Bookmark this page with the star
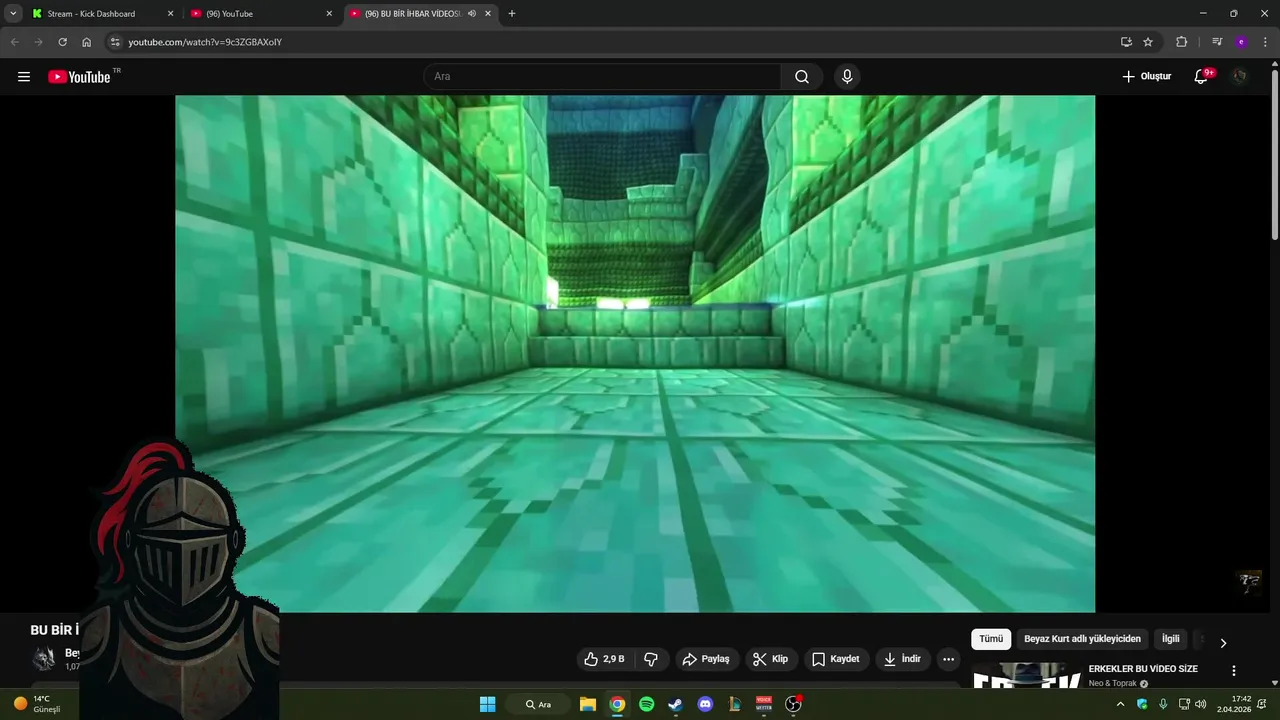Image resolution: width=1280 pixels, height=720 pixels. 1148,42
